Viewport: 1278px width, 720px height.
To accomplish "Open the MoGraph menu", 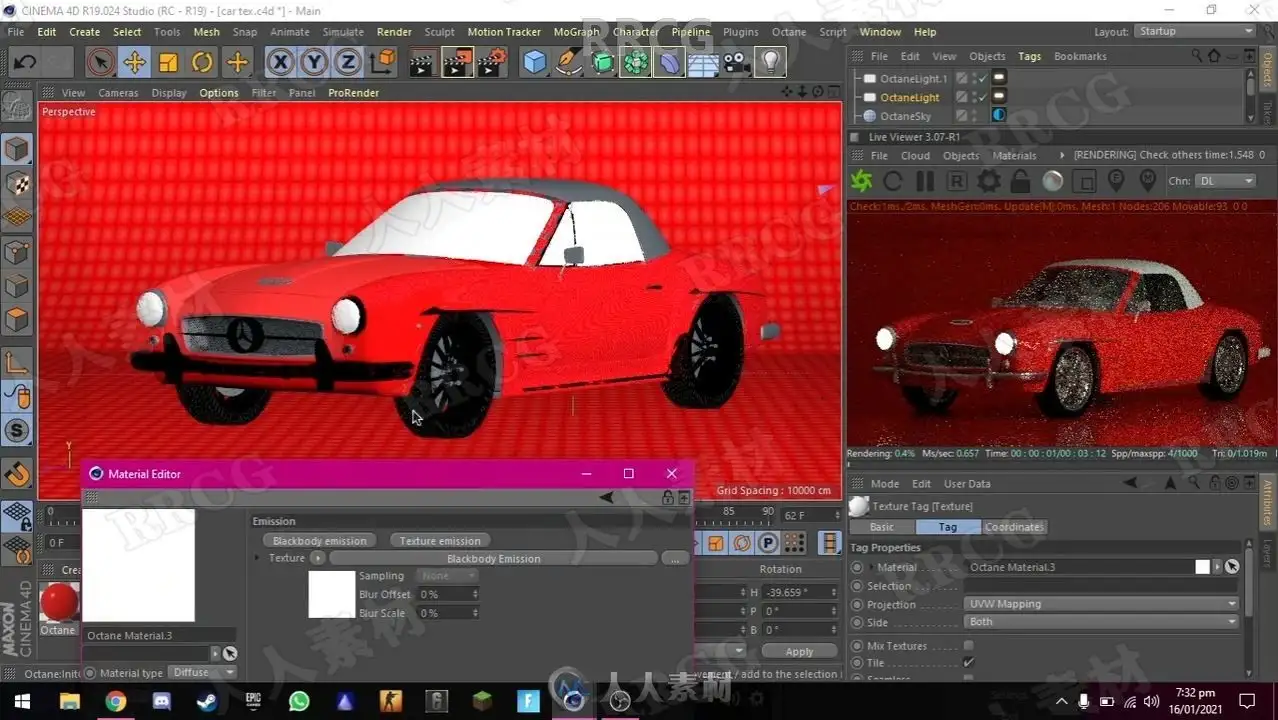I will (576, 32).
